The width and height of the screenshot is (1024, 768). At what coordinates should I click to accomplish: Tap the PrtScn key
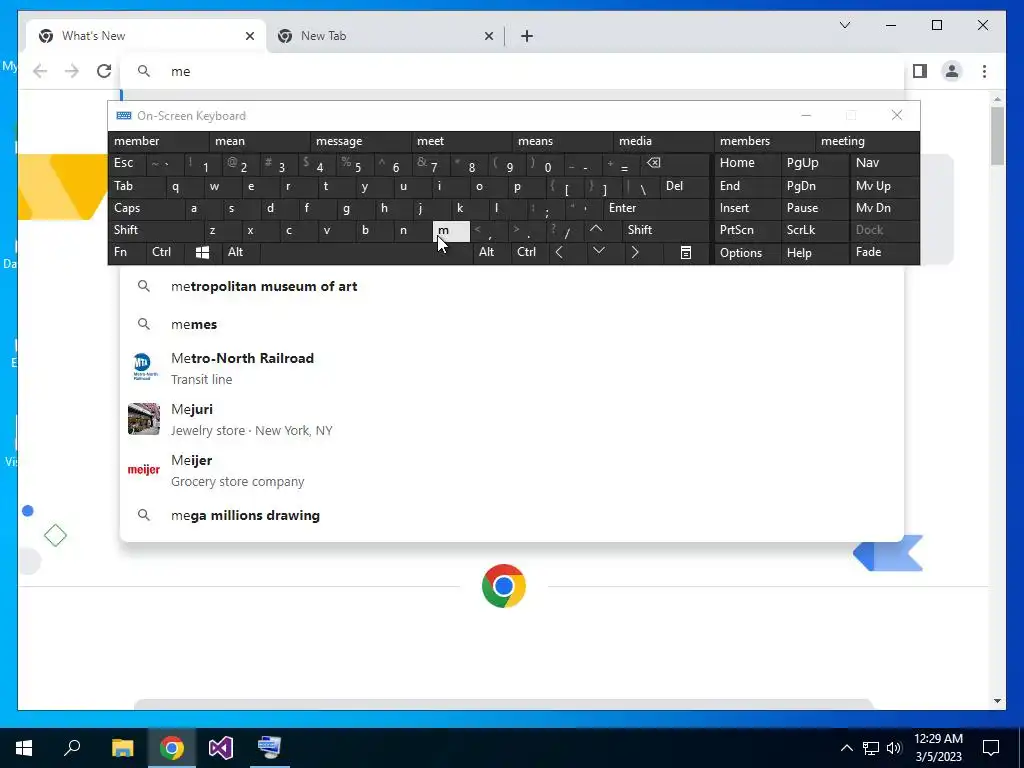[747, 230]
